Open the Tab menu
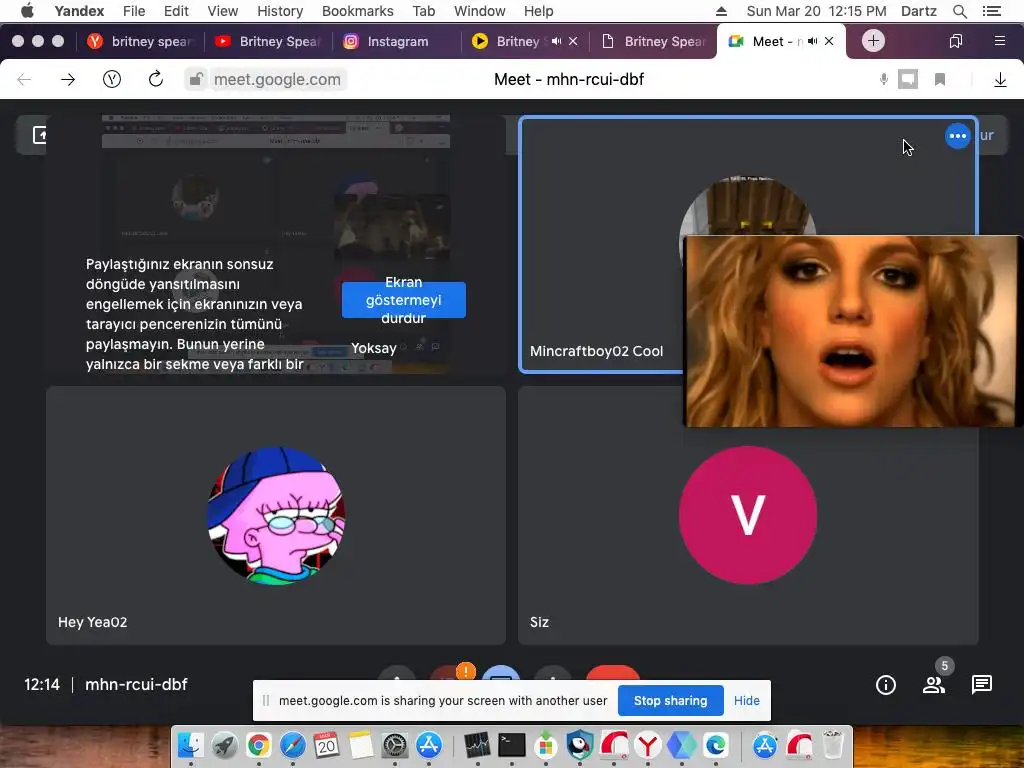The height and width of the screenshot is (768, 1024). pos(423,11)
